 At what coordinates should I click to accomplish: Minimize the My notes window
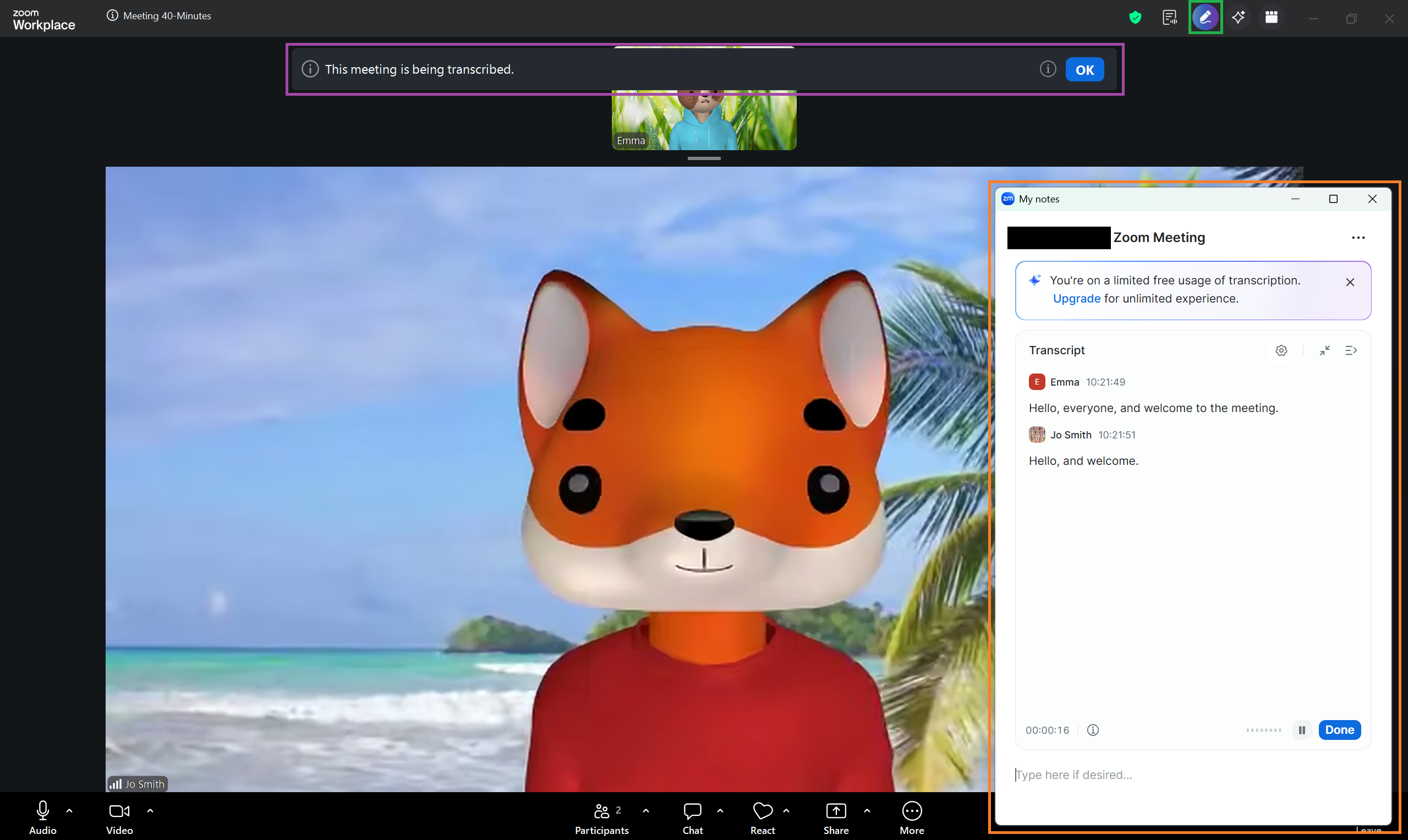coord(1295,199)
